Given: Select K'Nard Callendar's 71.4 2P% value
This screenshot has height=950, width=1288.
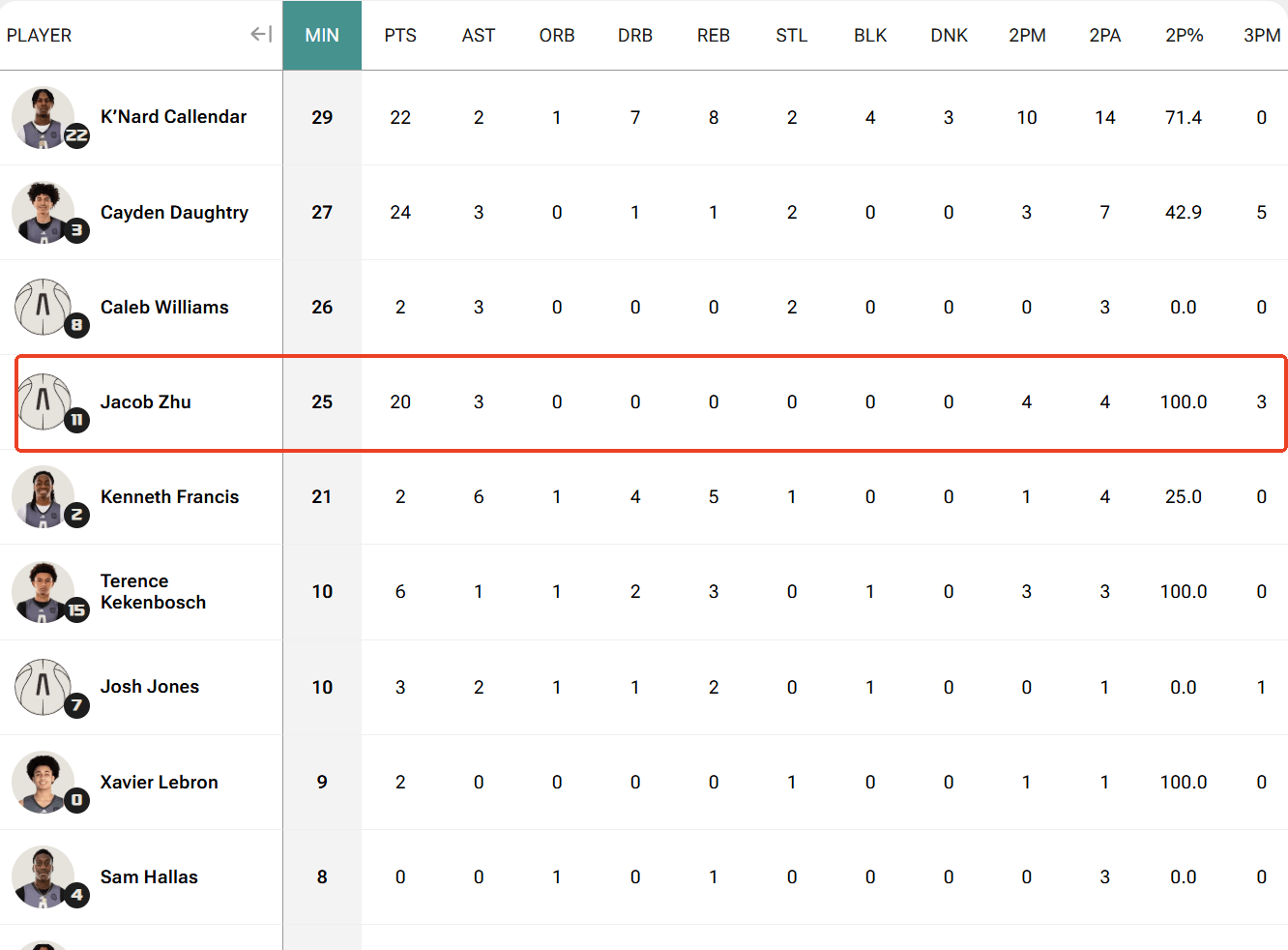Looking at the screenshot, I should [1184, 117].
